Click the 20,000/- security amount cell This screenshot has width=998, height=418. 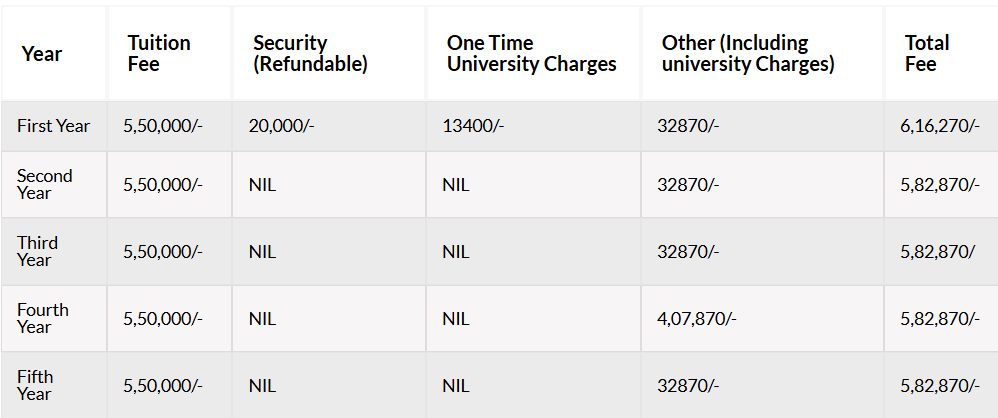281,125
